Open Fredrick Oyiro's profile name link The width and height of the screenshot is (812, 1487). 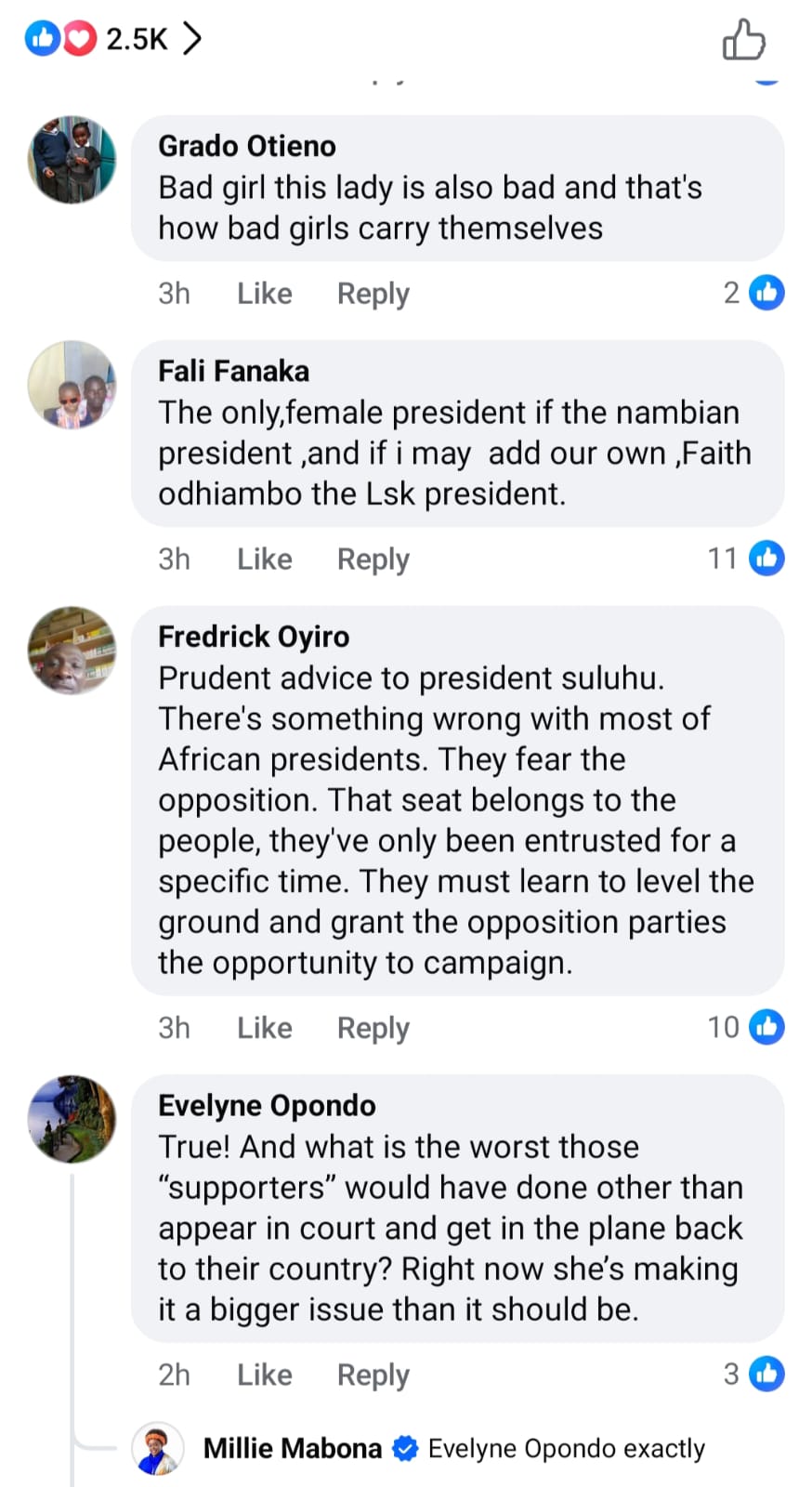(254, 637)
